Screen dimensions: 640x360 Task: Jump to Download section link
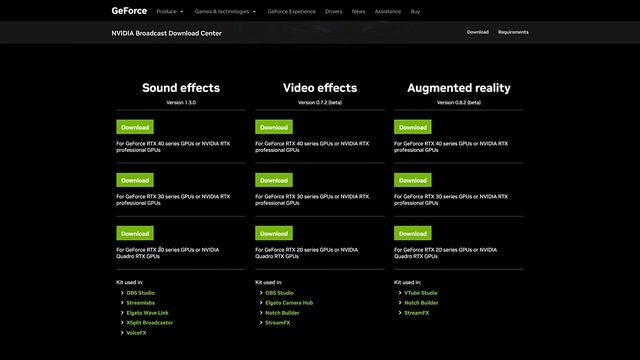coord(478,32)
